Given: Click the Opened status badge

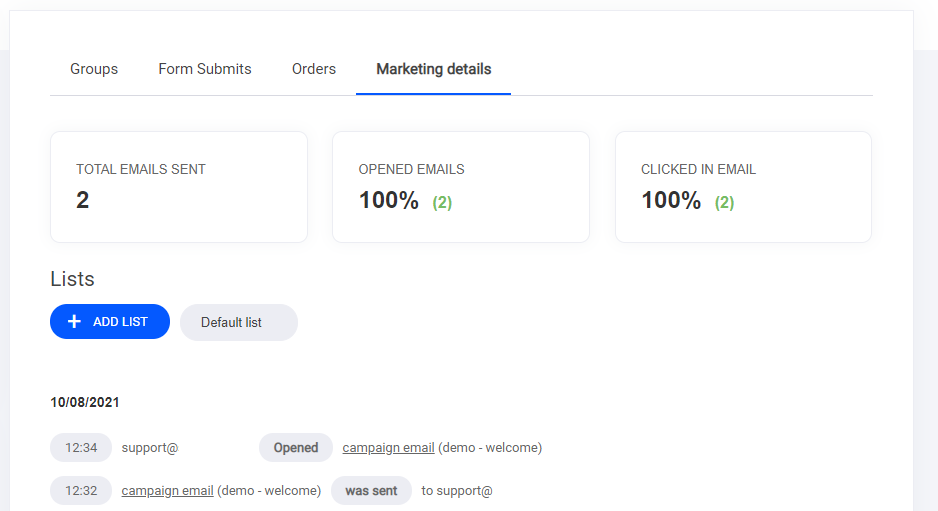Looking at the screenshot, I should (x=296, y=448).
